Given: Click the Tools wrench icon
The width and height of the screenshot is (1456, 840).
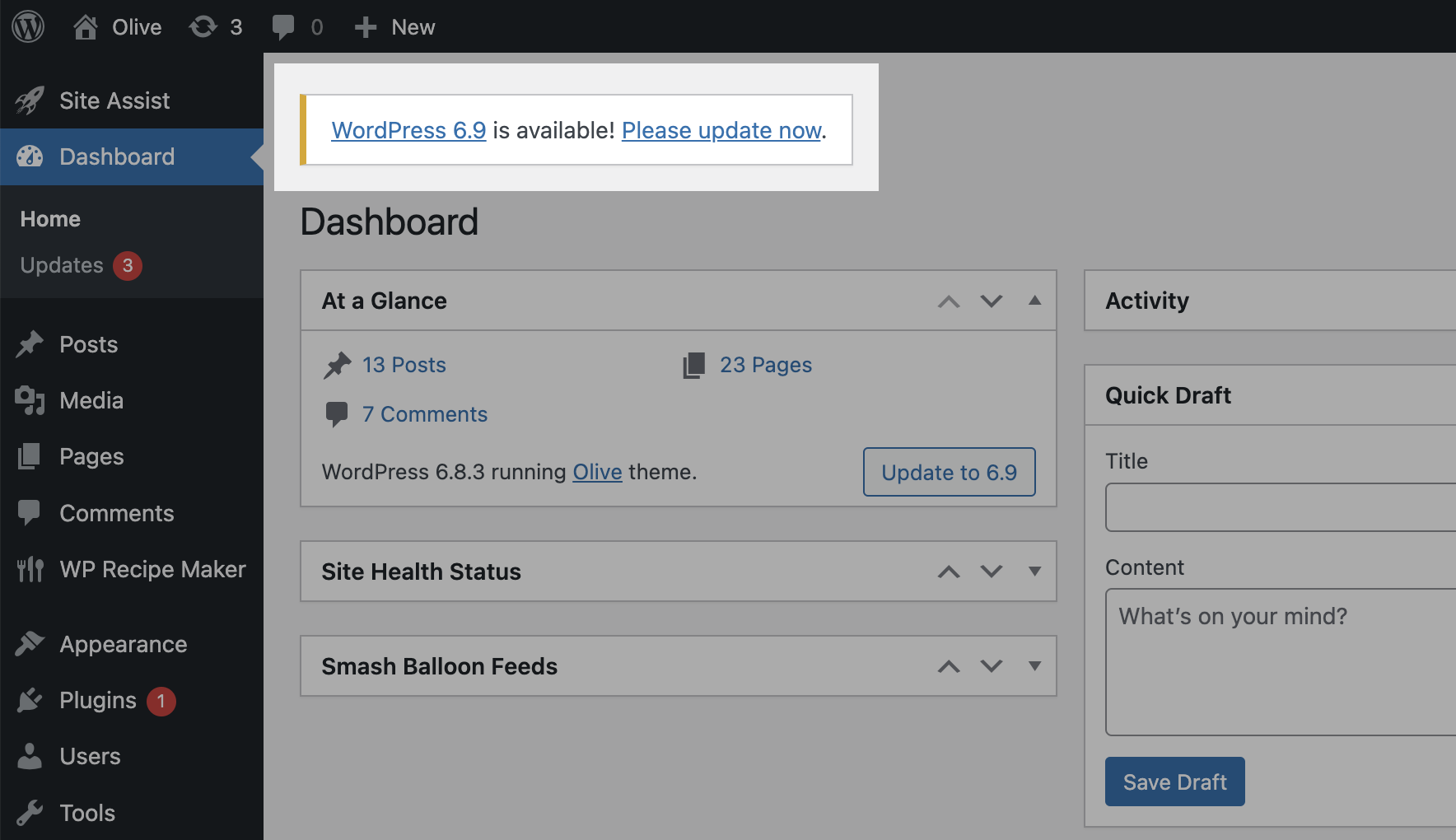Looking at the screenshot, I should (30, 813).
